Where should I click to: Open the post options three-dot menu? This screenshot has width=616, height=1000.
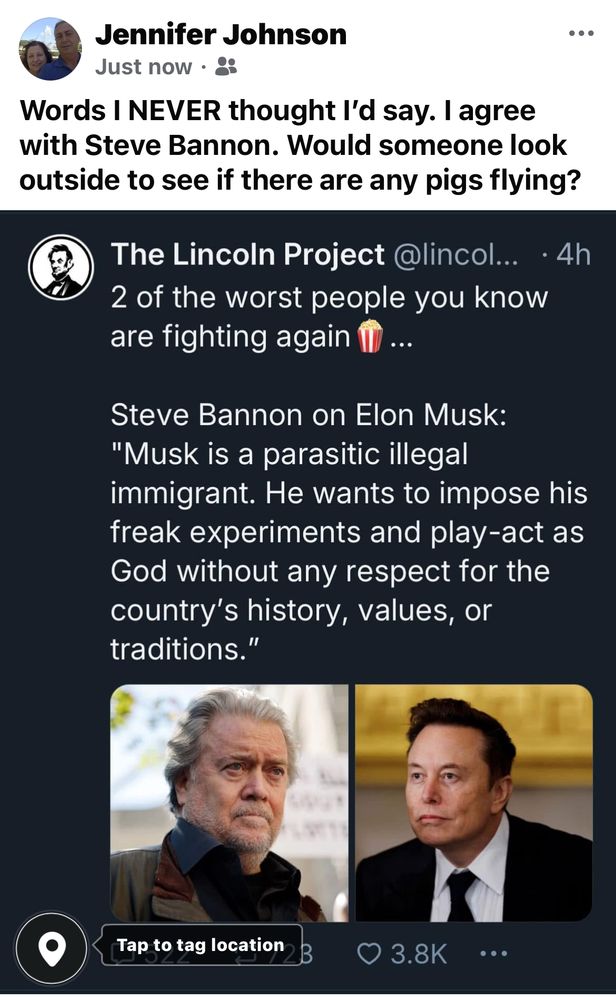[x=581, y=33]
